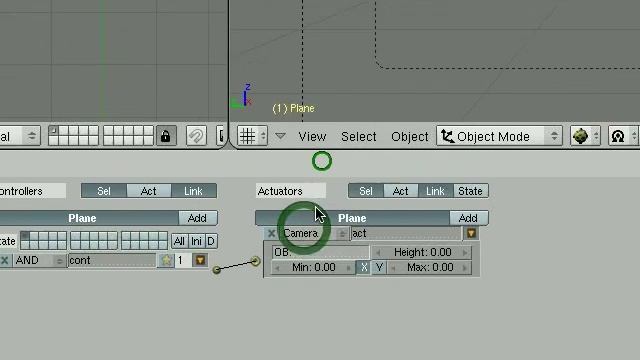Click the '(1) Plane' viewport label
This screenshot has height=360, width=640.
(293, 109)
